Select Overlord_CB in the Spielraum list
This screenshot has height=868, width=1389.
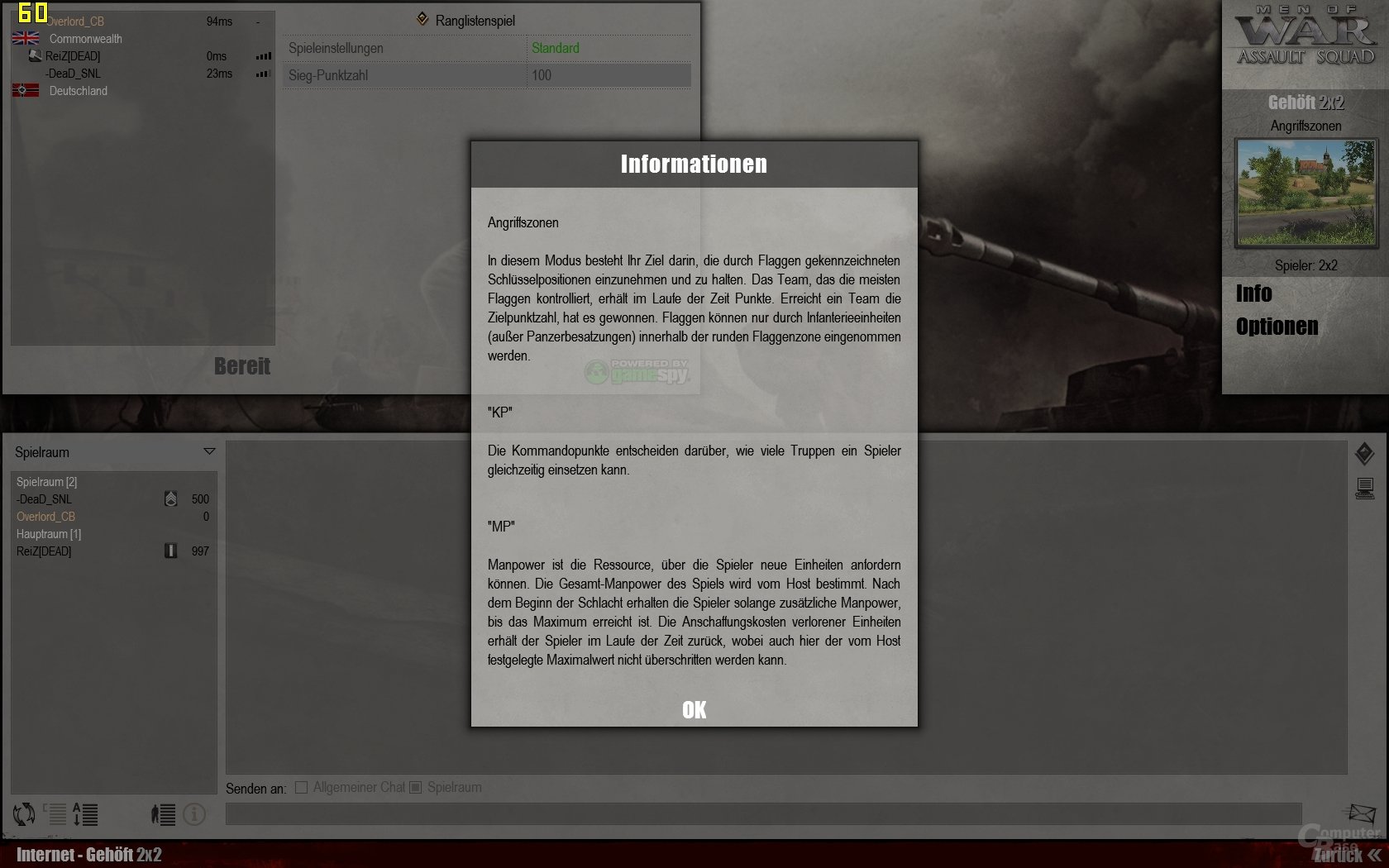coord(45,517)
